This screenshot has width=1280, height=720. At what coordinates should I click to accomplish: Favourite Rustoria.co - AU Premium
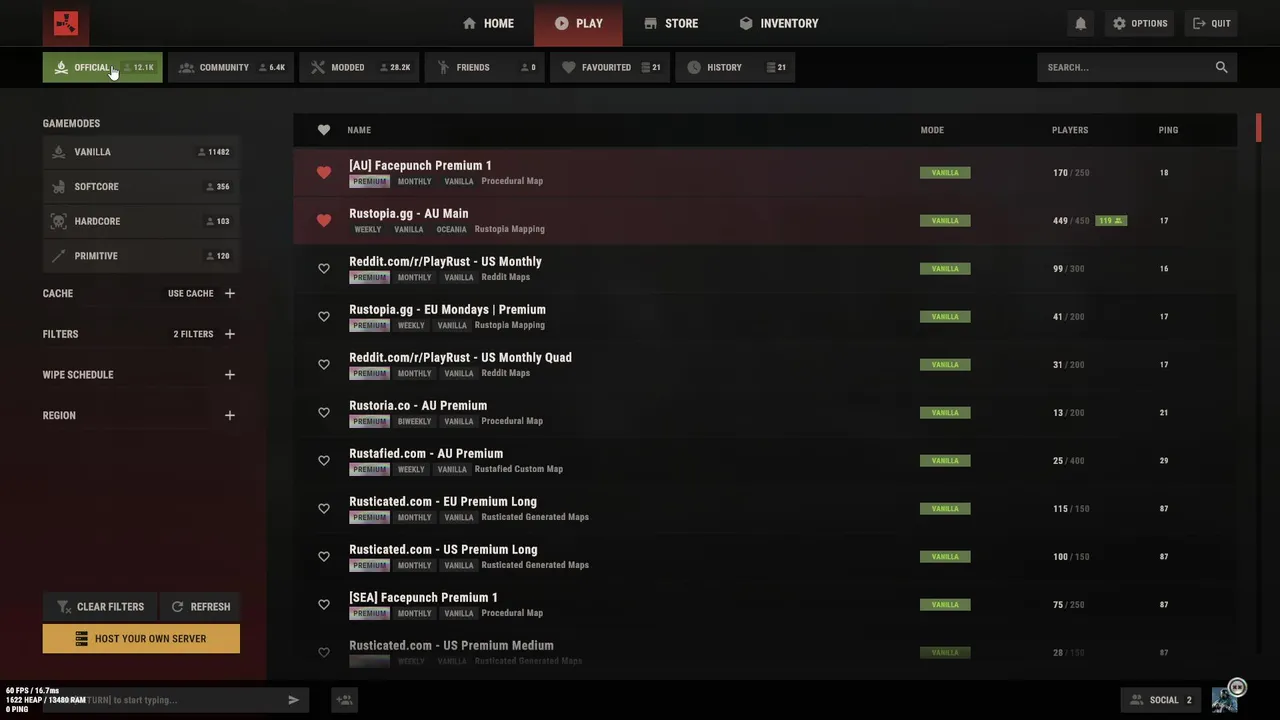pyautogui.click(x=324, y=412)
